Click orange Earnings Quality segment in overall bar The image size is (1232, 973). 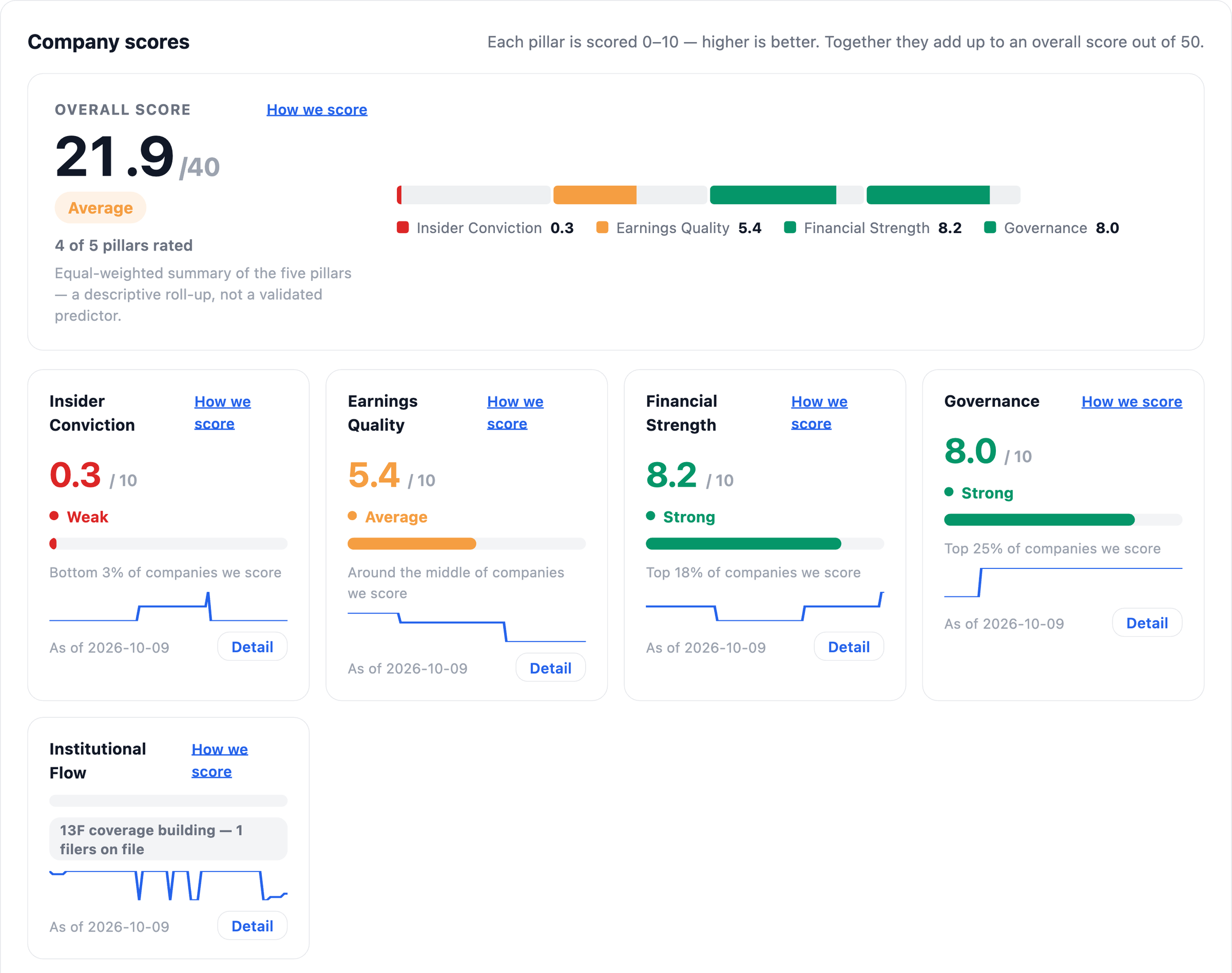[594, 195]
